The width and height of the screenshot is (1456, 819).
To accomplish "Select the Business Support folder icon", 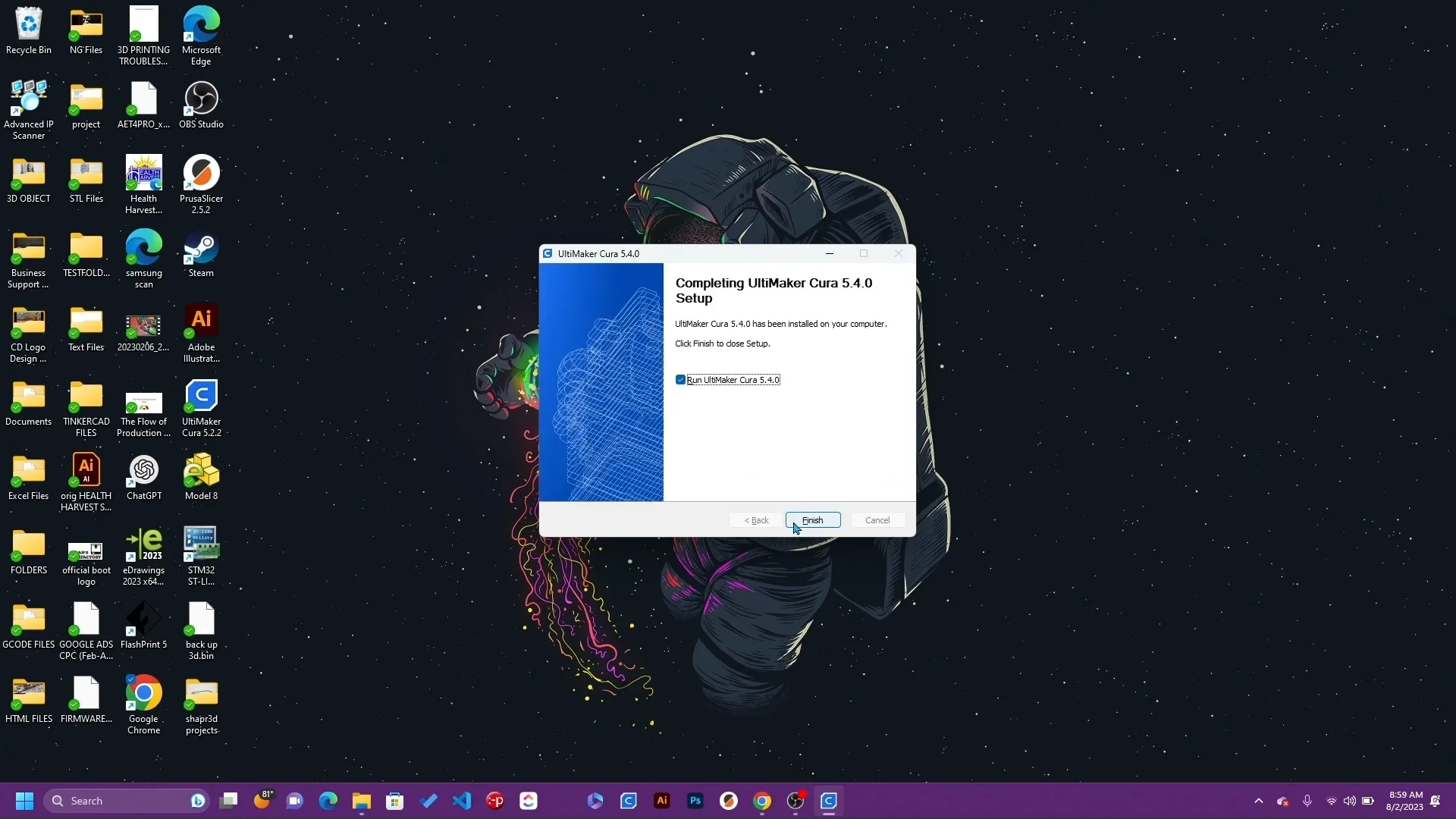I will pos(29,259).
